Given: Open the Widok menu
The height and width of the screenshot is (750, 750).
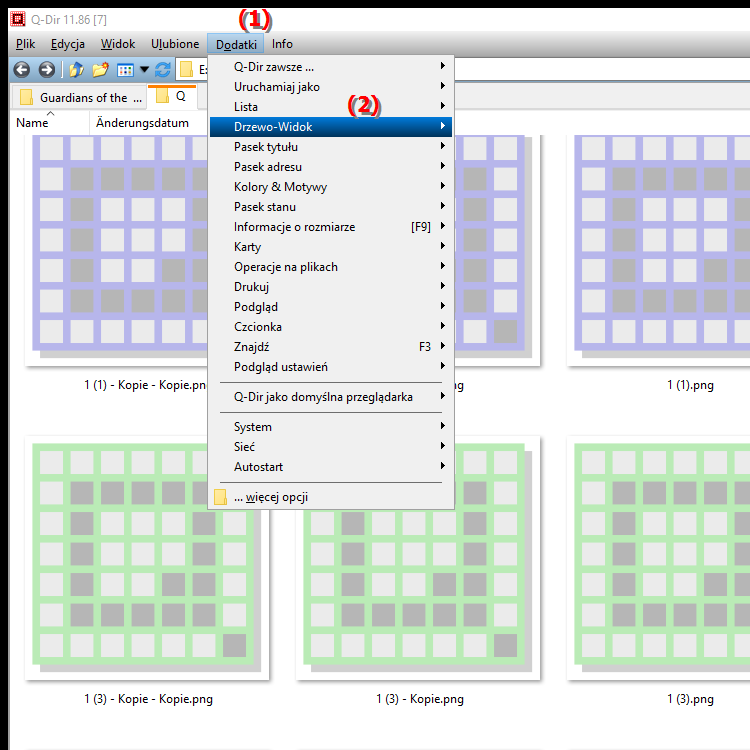Looking at the screenshot, I should coord(118,44).
